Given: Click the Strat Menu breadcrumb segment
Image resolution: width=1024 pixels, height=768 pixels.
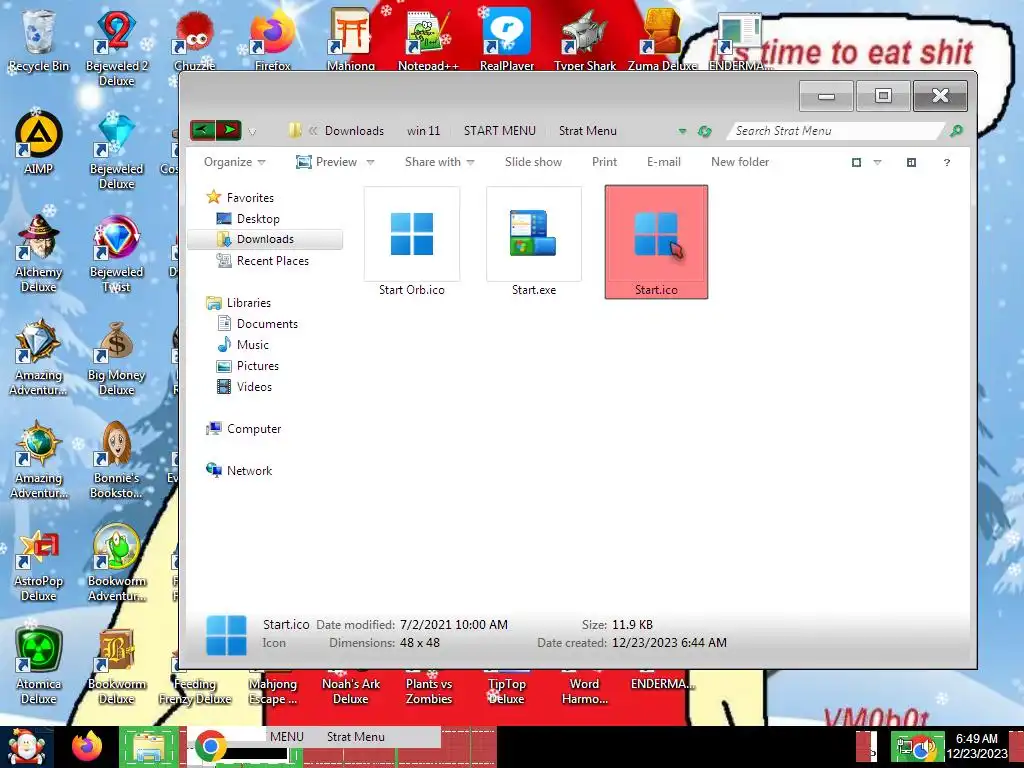Looking at the screenshot, I should coord(587,131).
